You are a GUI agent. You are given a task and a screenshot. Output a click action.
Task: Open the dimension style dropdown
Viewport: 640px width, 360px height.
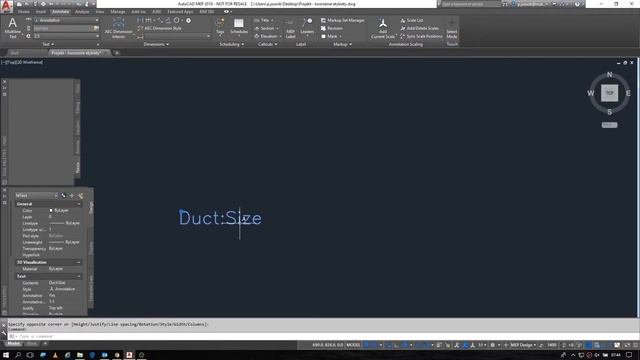(x=177, y=36)
